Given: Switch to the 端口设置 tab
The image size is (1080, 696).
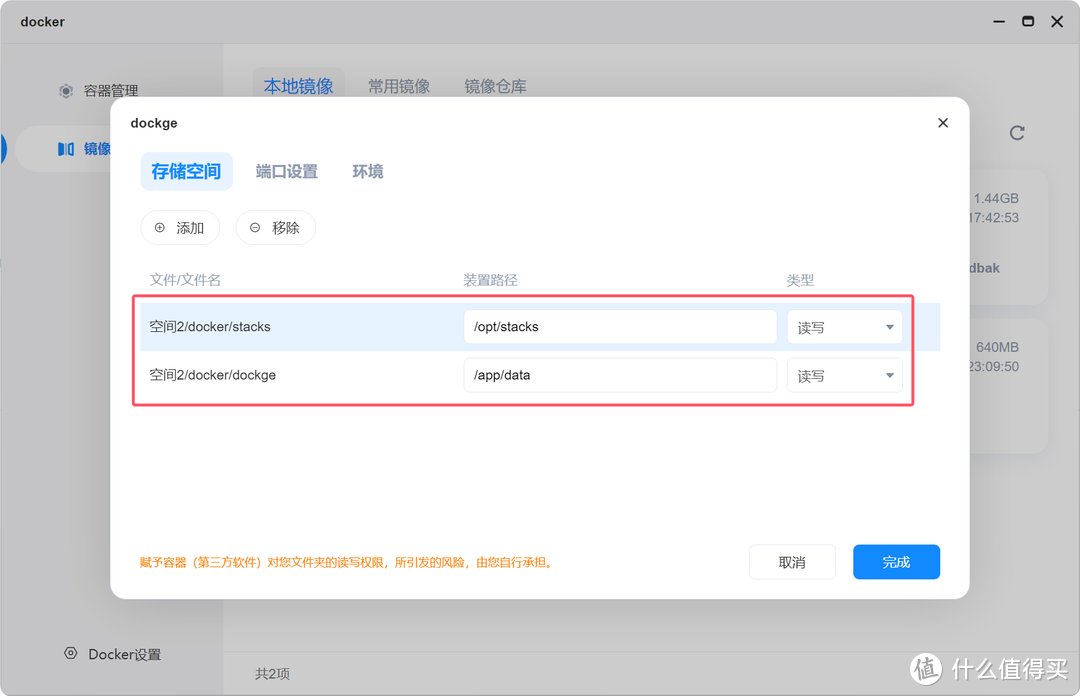Looking at the screenshot, I should tap(286, 171).
